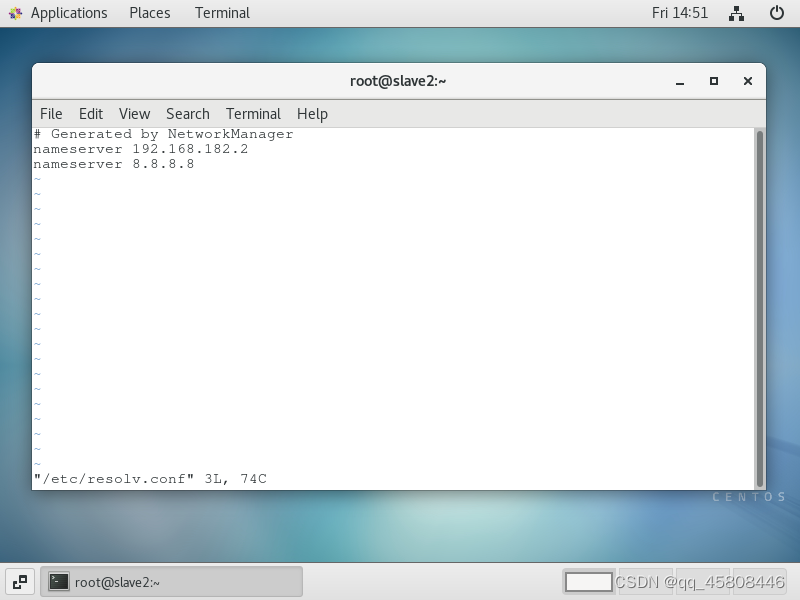Click the power icon in top-right corner
Screen dimensions: 800x600
click(777, 13)
